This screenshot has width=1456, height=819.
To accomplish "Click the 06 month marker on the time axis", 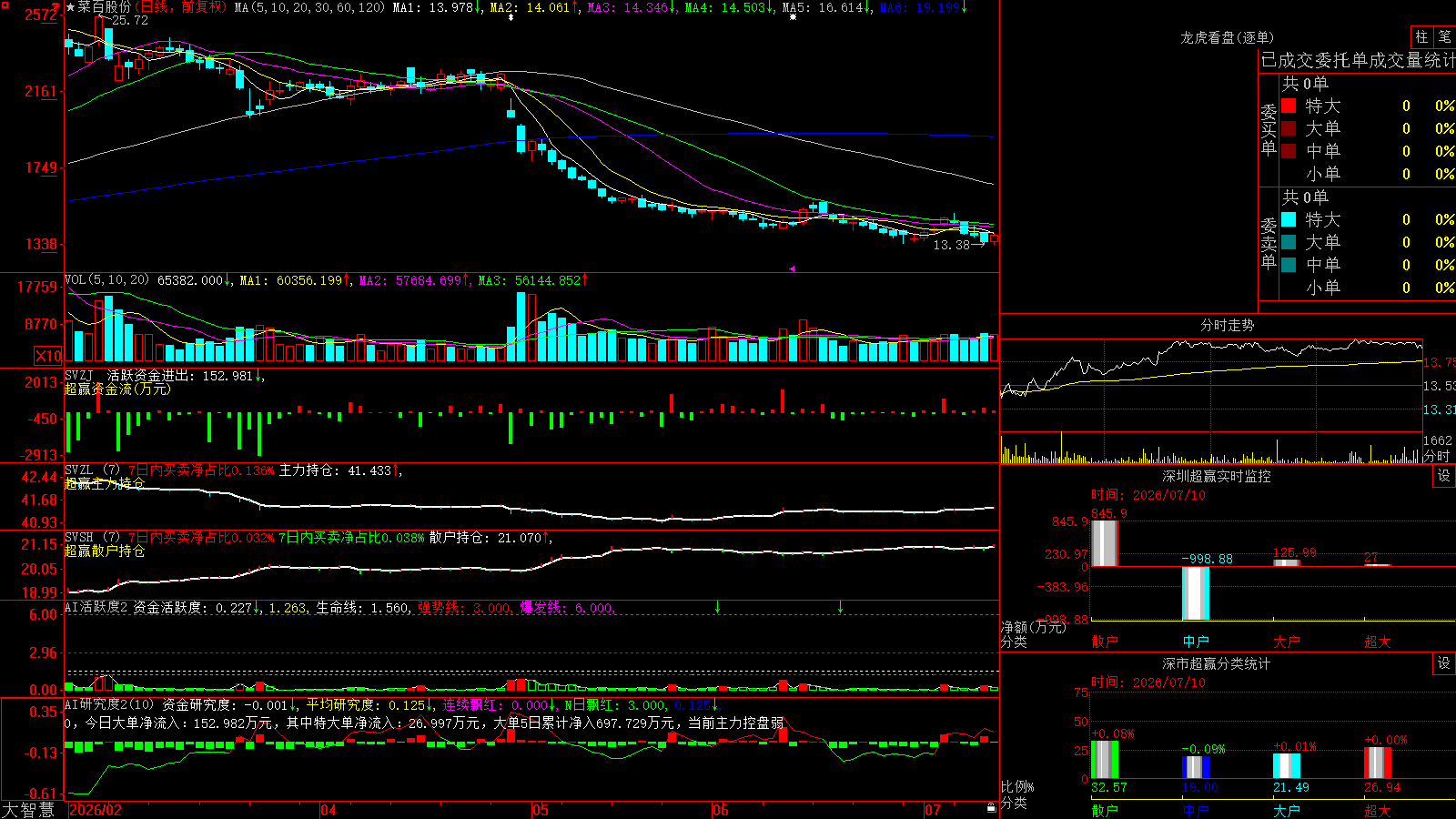I will tap(721, 810).
